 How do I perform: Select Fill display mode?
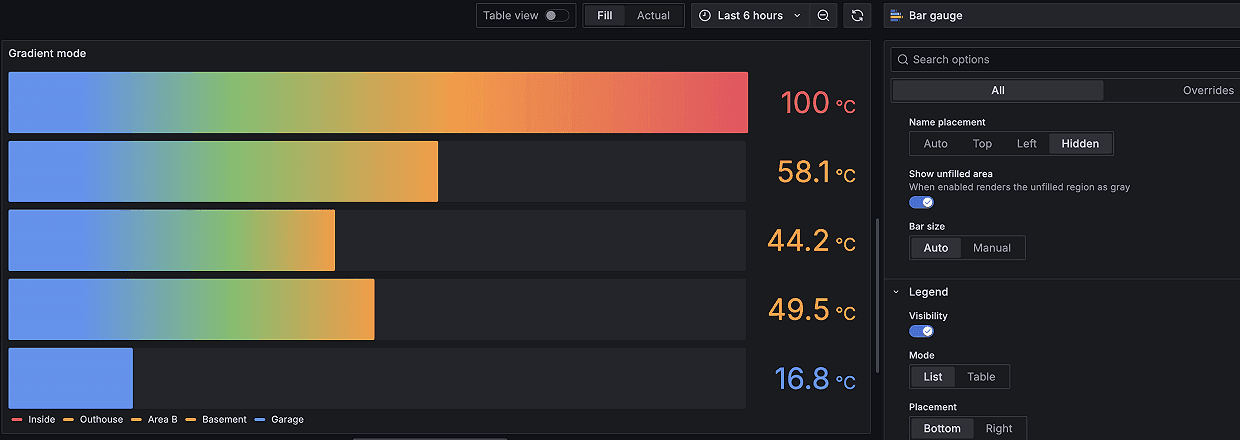(605, 16)
